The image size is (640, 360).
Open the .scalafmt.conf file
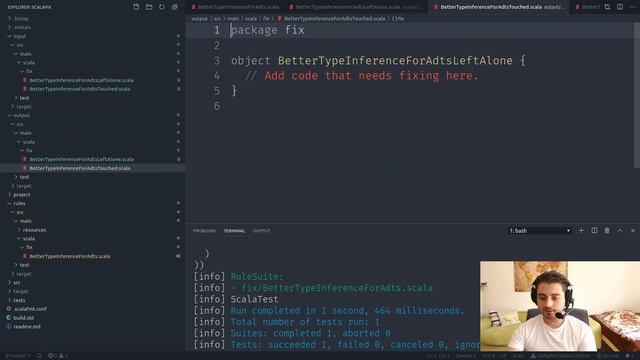click(30, 309)
